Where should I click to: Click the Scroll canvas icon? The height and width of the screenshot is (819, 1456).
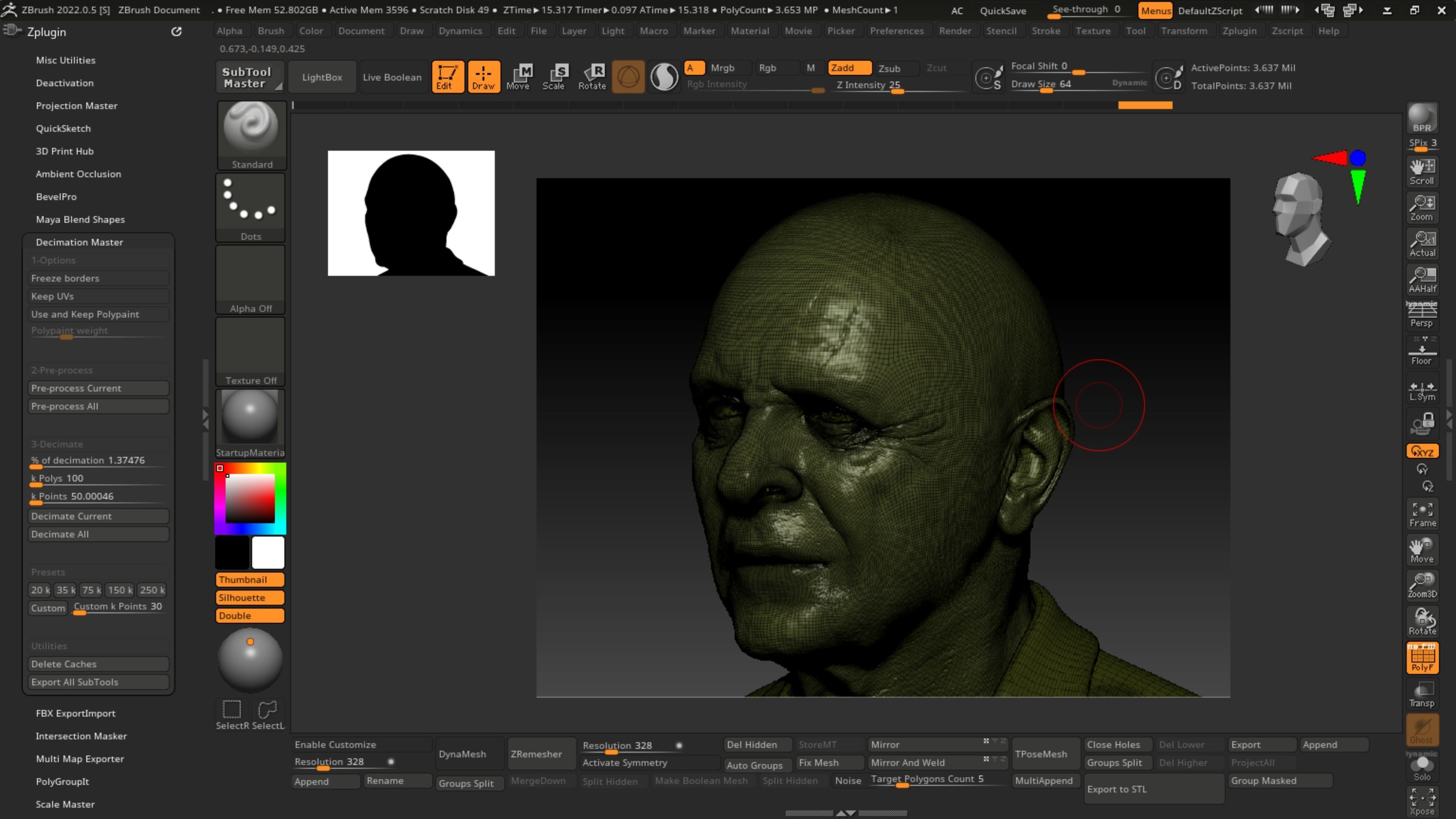(x=1422, y=172)
